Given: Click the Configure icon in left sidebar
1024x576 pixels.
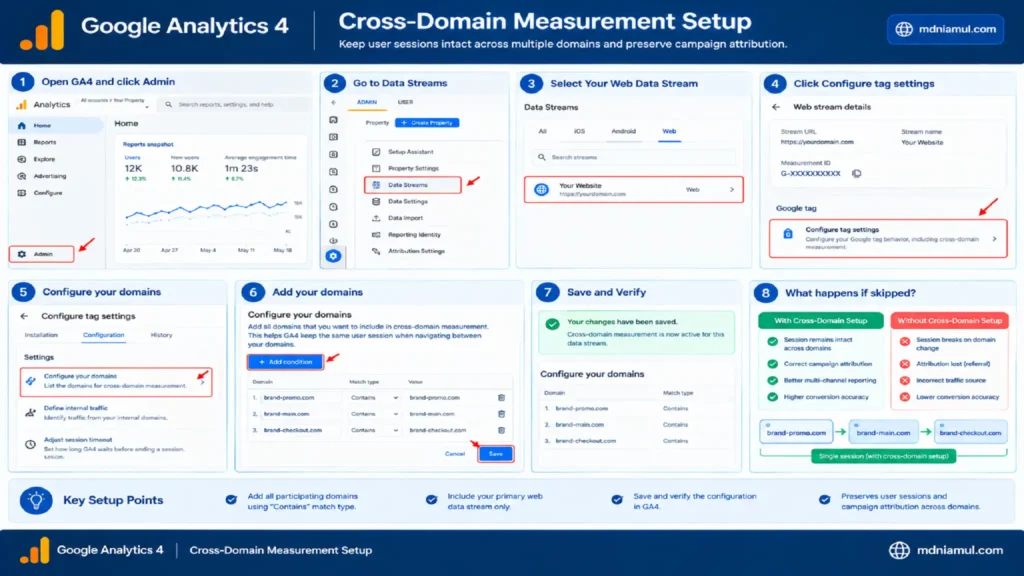Looking at the screenshot, I should pos(22,193).
